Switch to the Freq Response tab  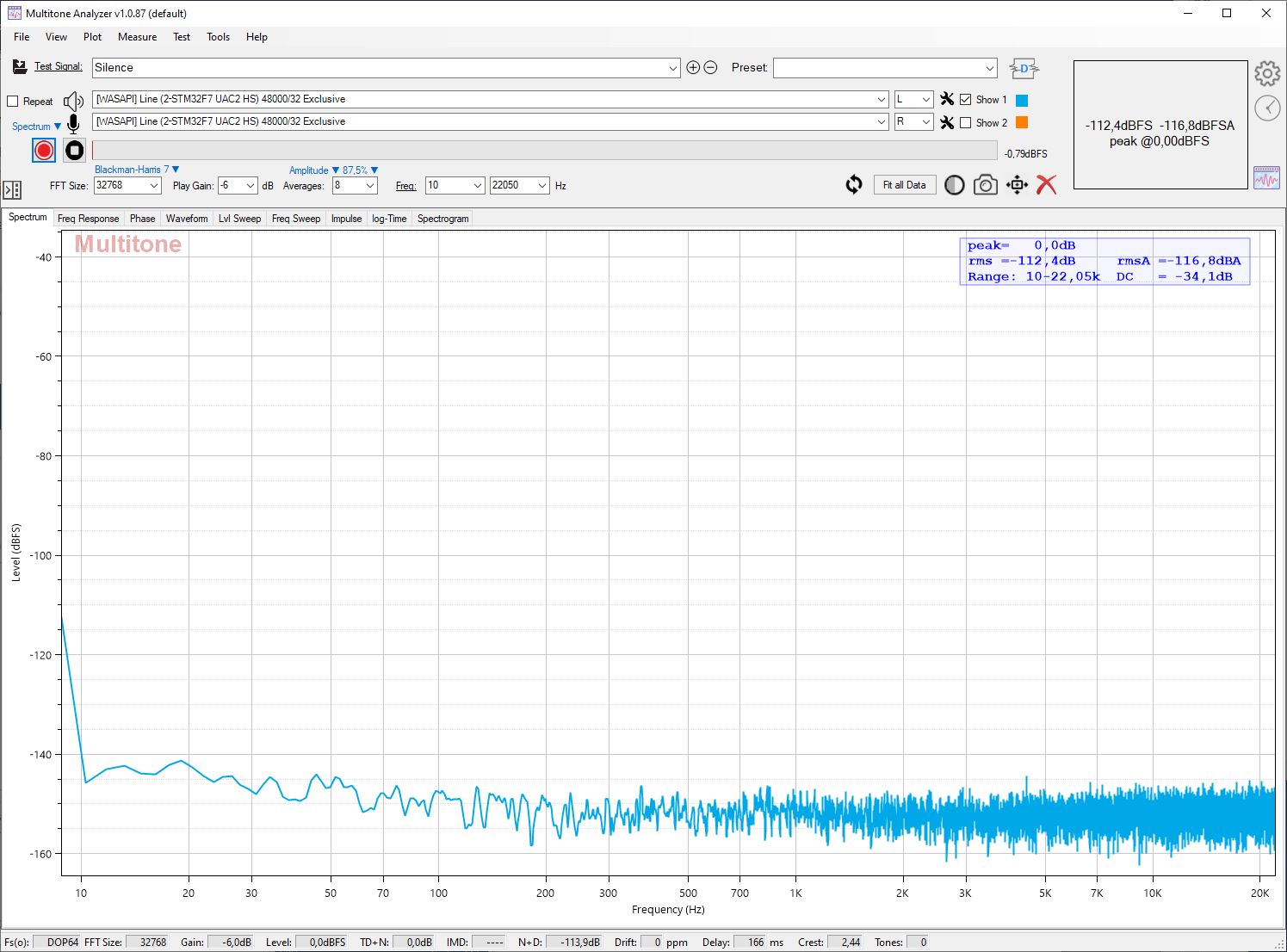tap(88, 219)
